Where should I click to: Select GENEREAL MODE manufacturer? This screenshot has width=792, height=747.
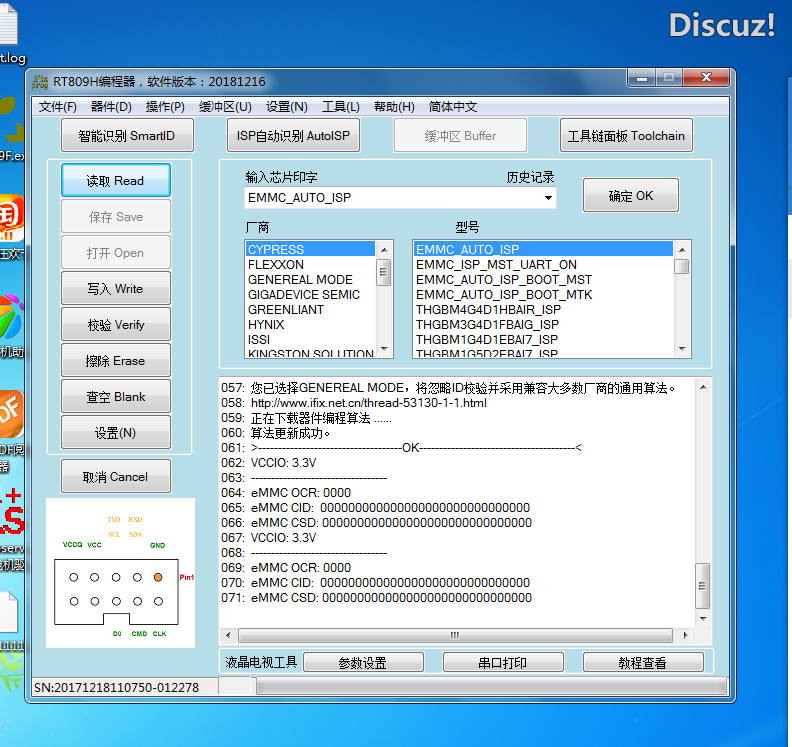click(x=310, y=279)
